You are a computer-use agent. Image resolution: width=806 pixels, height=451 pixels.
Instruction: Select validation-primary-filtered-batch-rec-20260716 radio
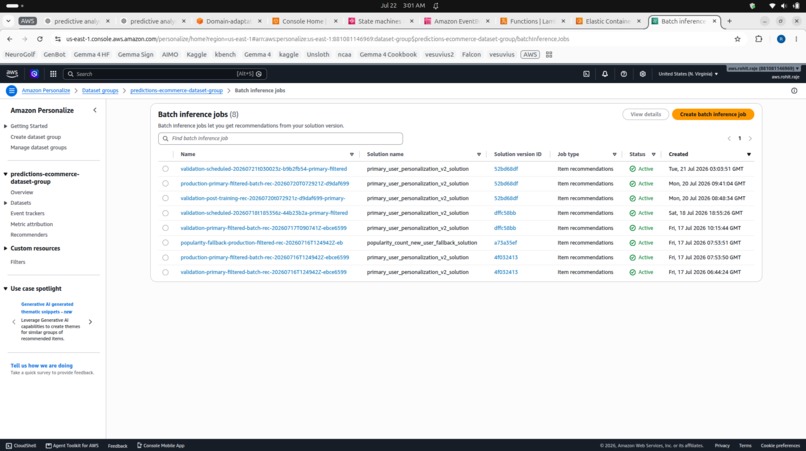[x=165, y=272]
